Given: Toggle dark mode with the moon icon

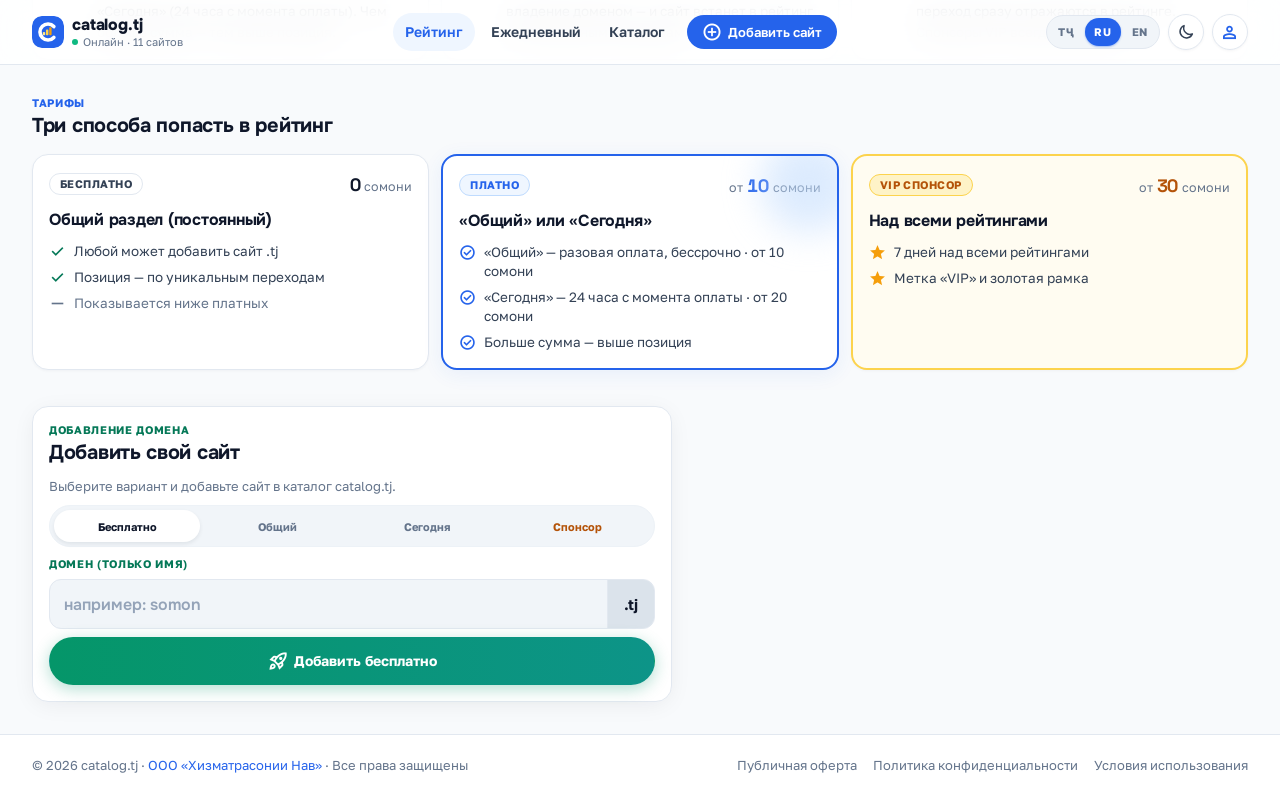Looking at the screenshot, I should pyautogui.click(x=1186, y=32).
